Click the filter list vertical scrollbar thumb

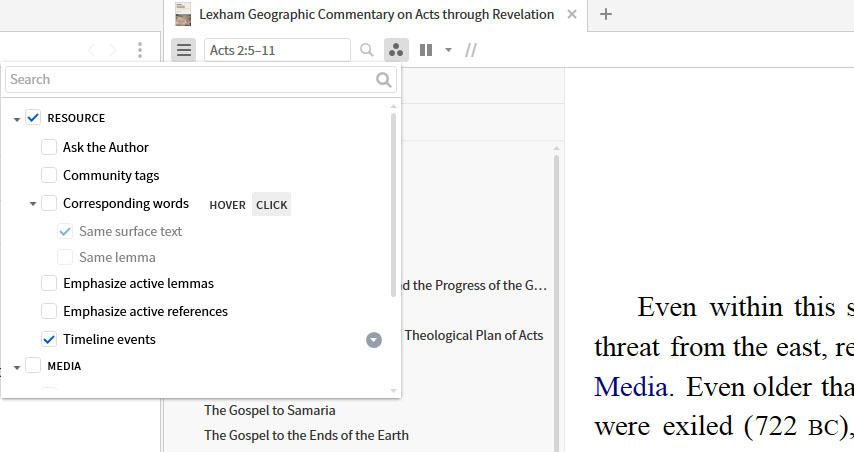tap(393, 205)
